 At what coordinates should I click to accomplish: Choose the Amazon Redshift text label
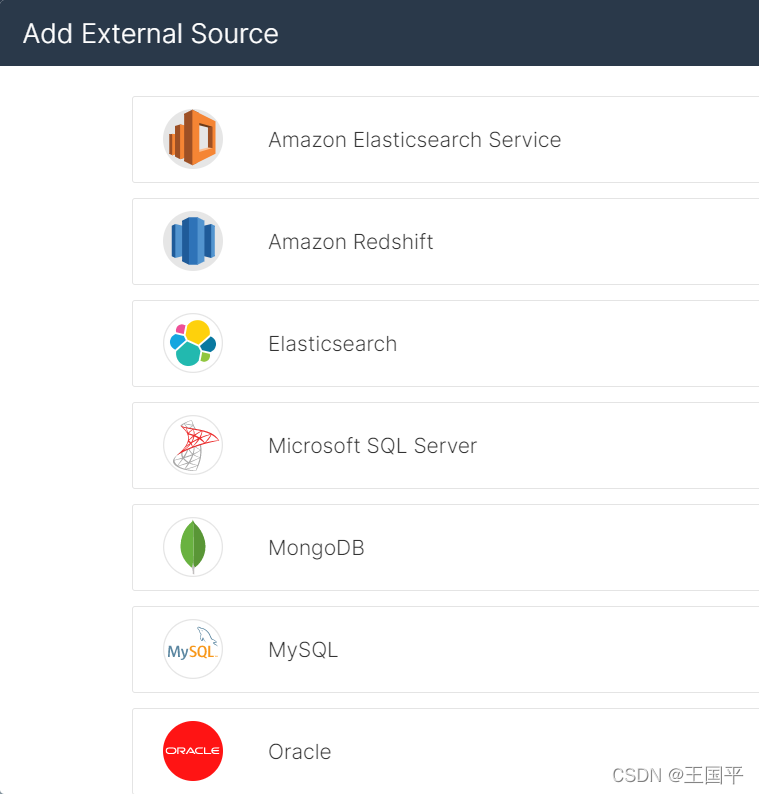350,242
